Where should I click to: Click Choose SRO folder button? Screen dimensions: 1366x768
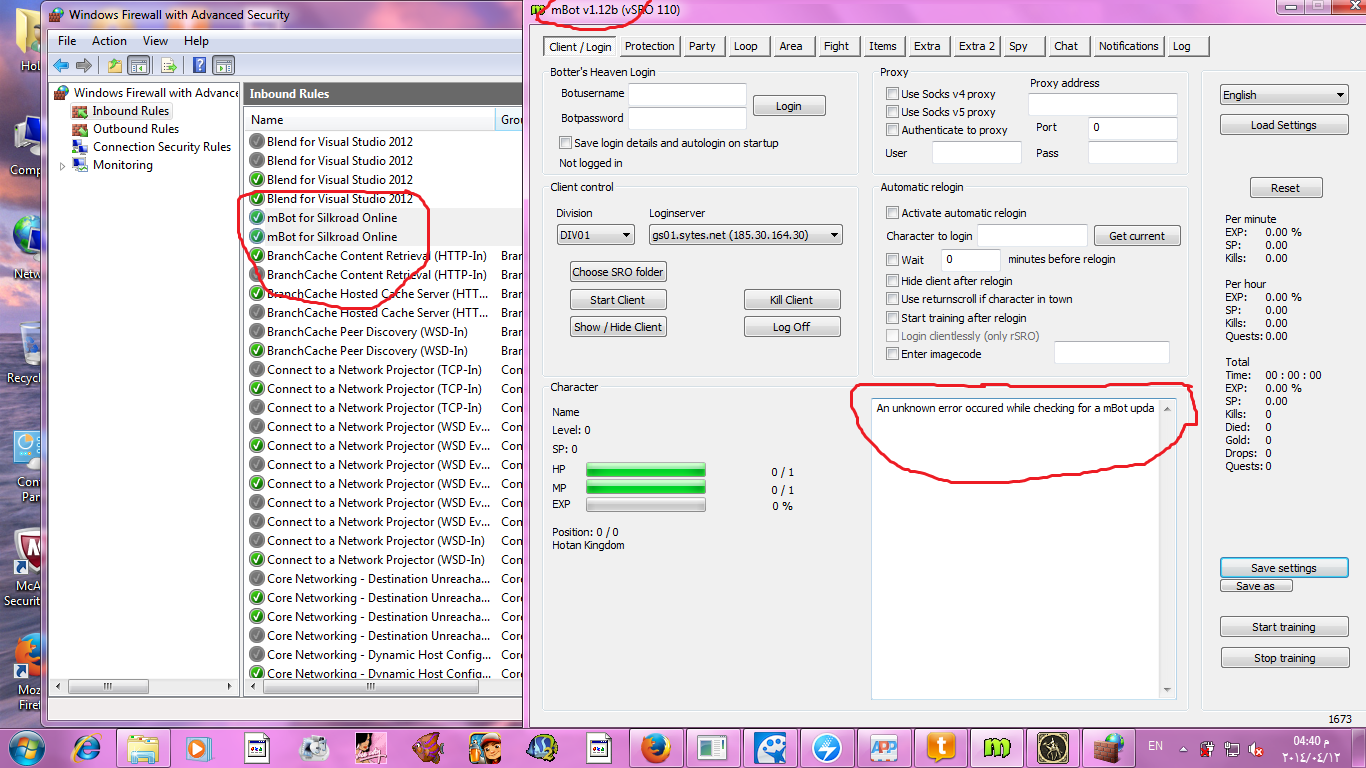(x=618, y=272)
